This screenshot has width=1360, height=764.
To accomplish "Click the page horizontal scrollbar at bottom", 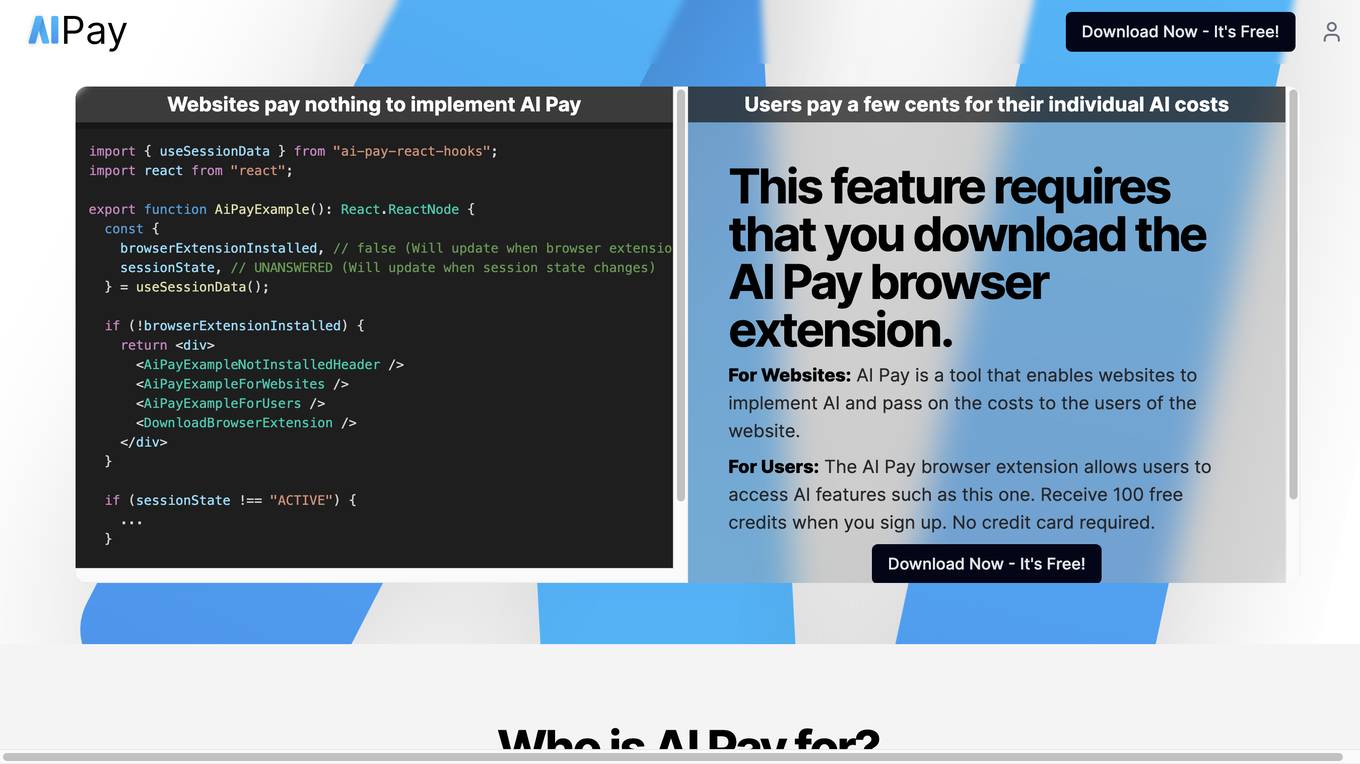I will pyautogui.click(x=672, y=757).
